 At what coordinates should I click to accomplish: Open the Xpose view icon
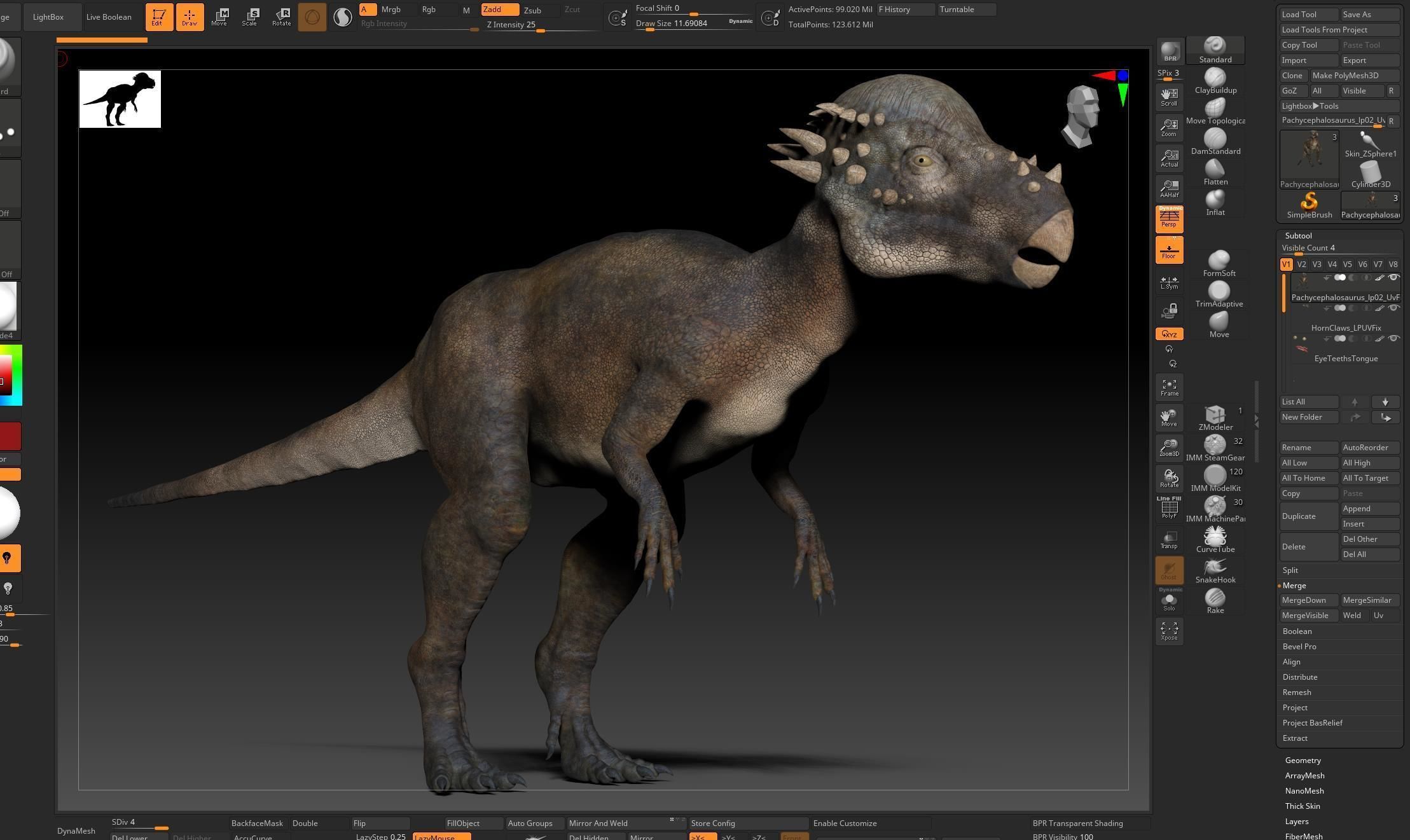tap(1169, 631)
